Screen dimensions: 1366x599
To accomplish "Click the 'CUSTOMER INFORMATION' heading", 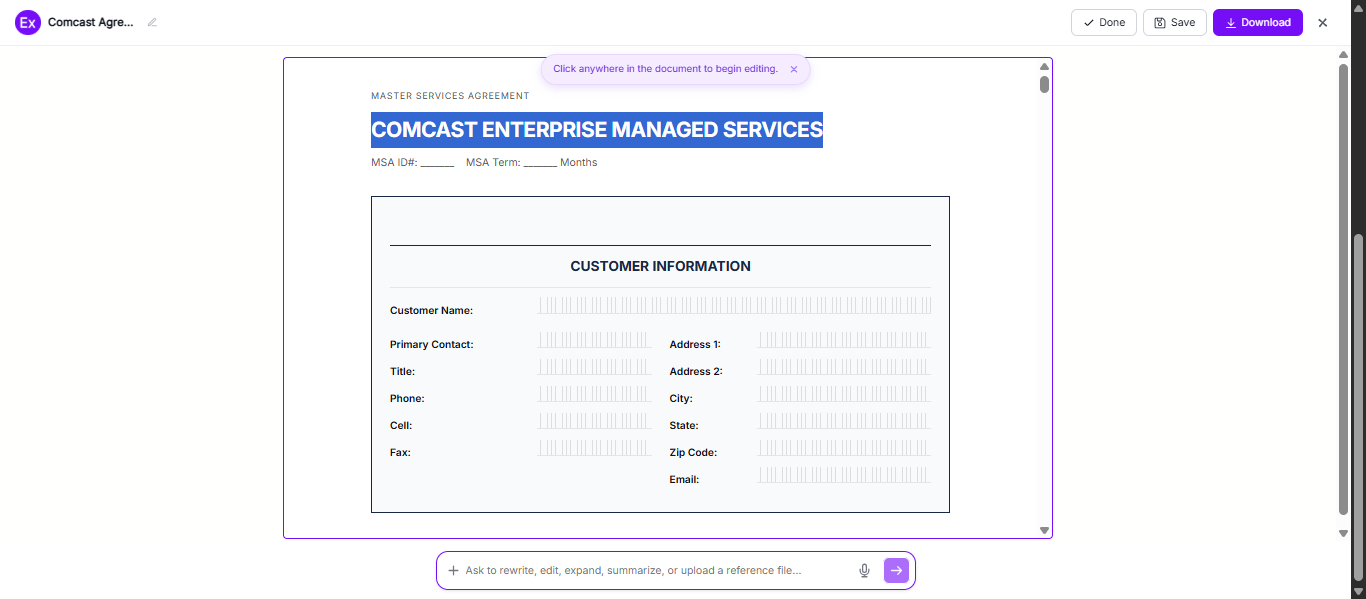I will 660,266.
